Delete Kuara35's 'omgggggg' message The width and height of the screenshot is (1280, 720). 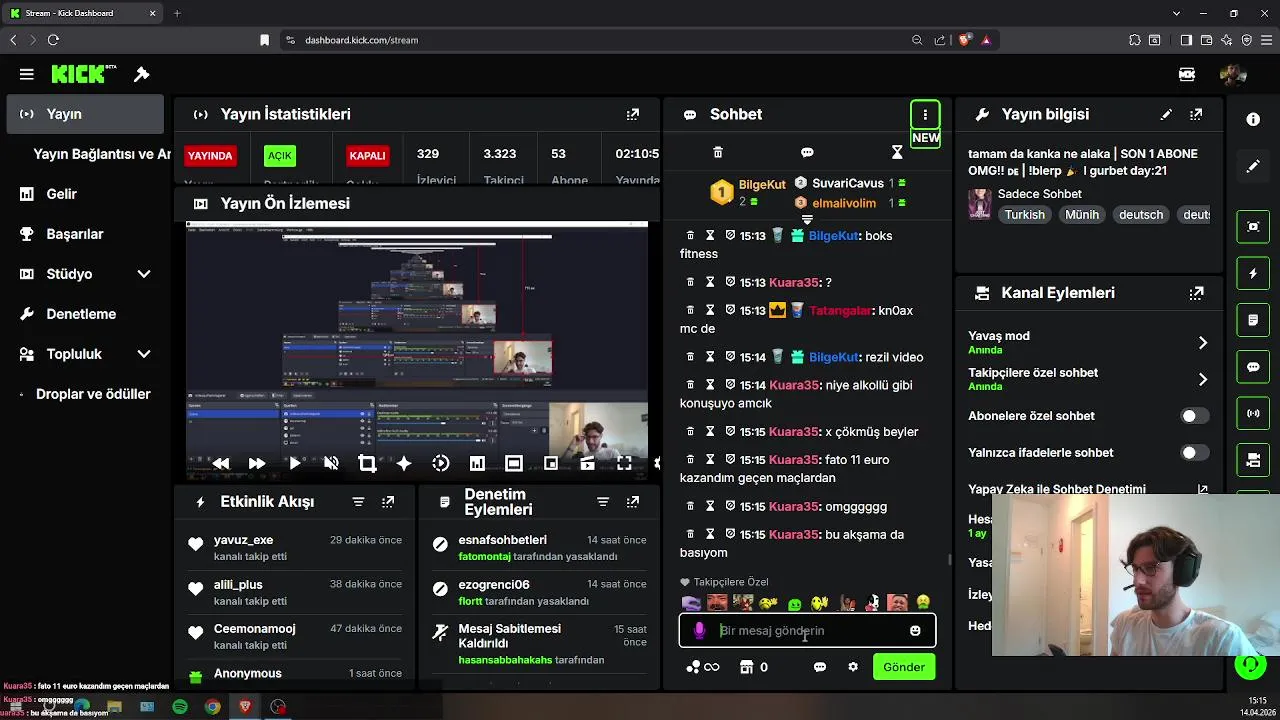click(690, 506)
